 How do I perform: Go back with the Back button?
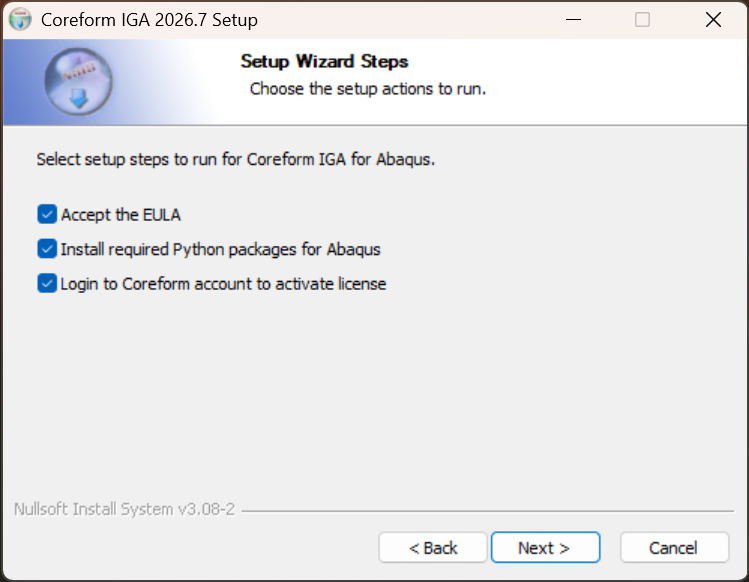point(433,548)
